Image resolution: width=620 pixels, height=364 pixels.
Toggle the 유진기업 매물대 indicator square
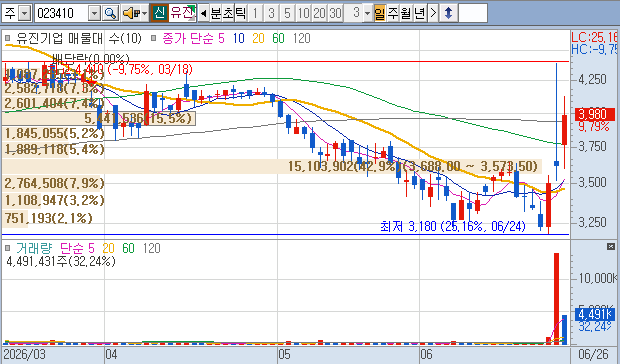click(8, 38)
